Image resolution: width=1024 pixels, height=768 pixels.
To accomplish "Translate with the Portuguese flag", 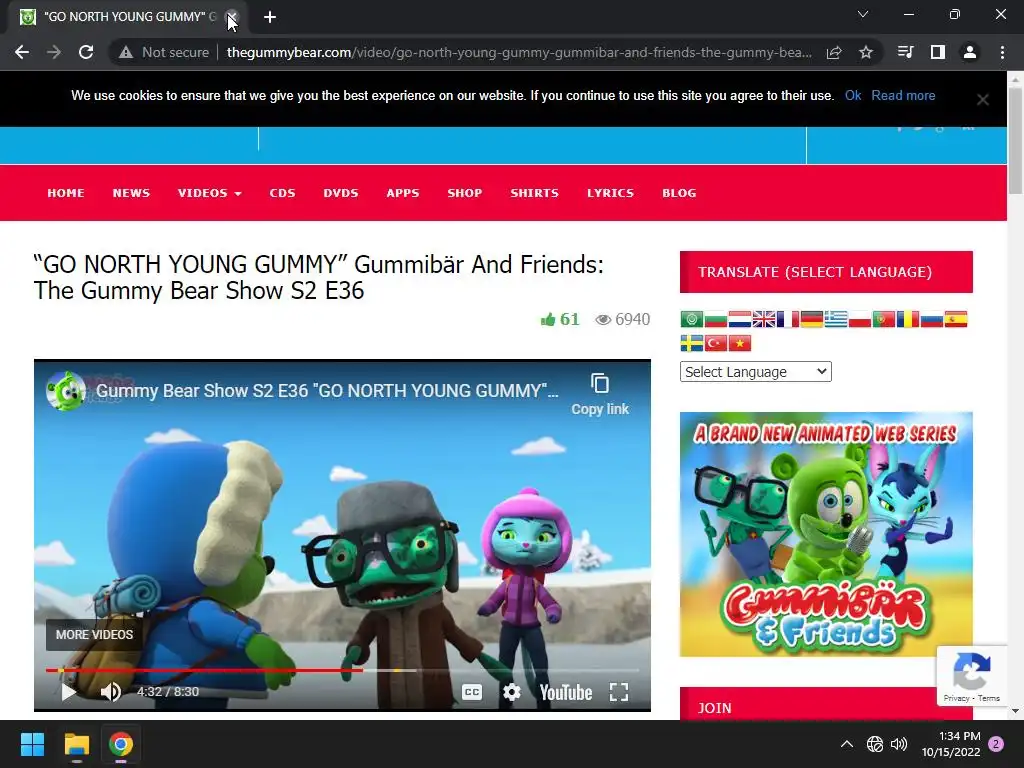I will tap(884, 319).
